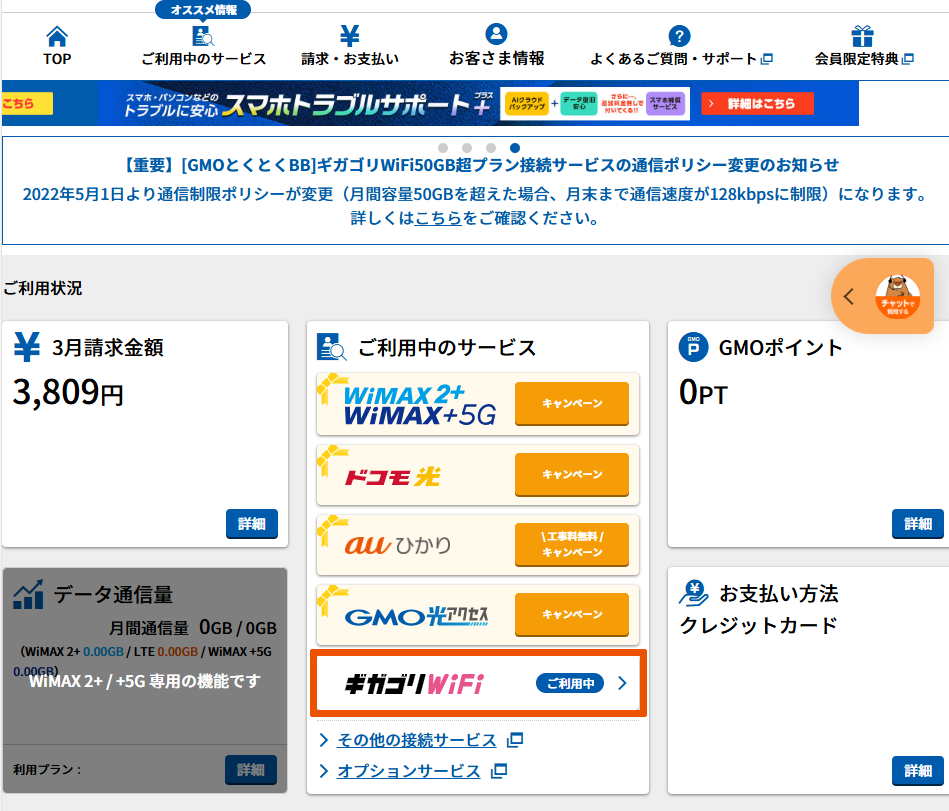Expand ギガゴリWiFi service with right arrow
This screenshot has height=811, width=949.
click(x=622, y=684)
